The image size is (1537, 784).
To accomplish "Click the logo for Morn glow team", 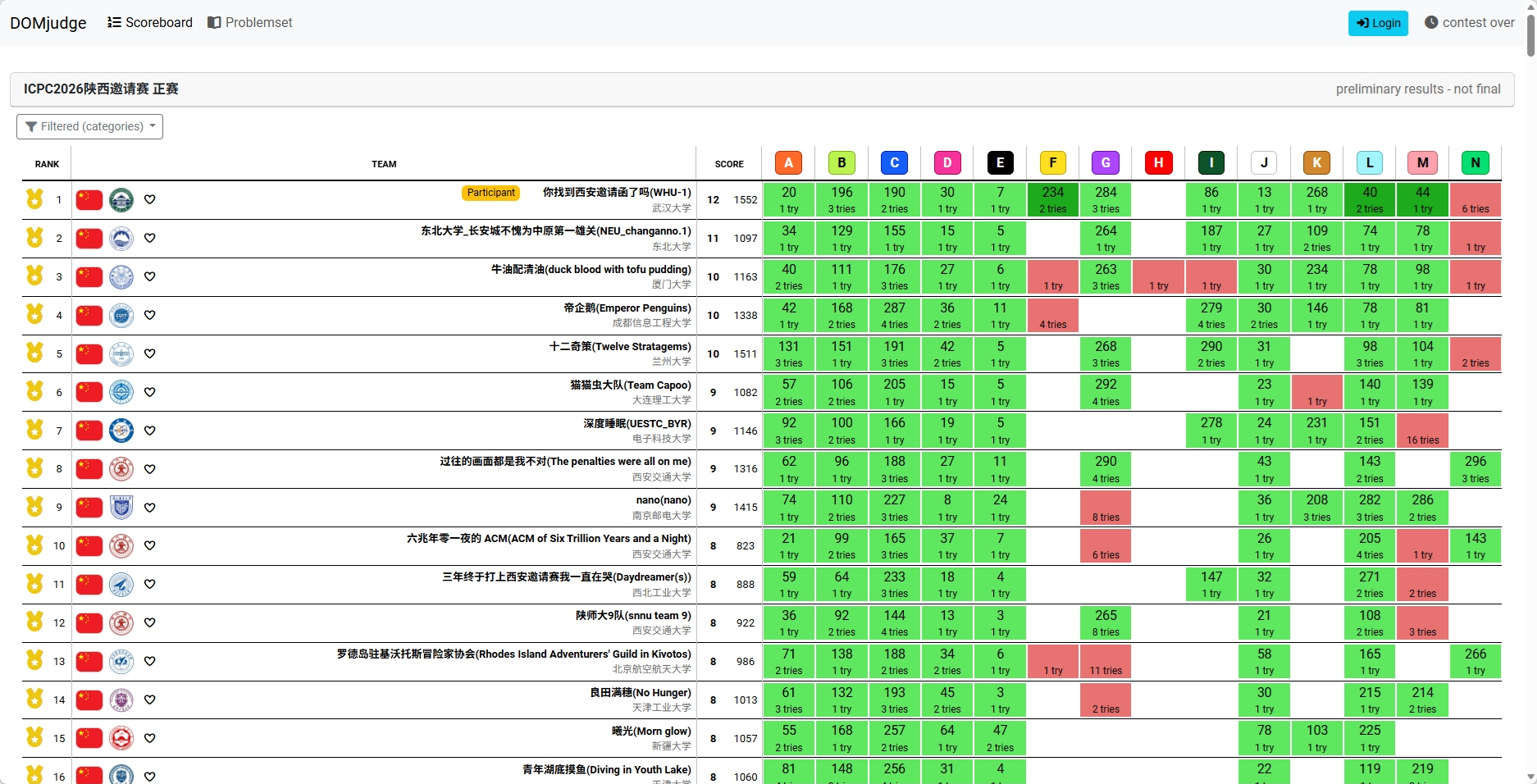I will point(121,738).
